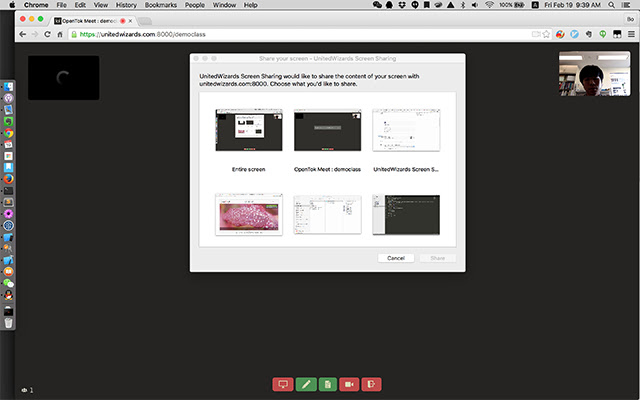640x400 pixels.
Task: Click the Bo profile button
Action: click(x=630, y=19)
